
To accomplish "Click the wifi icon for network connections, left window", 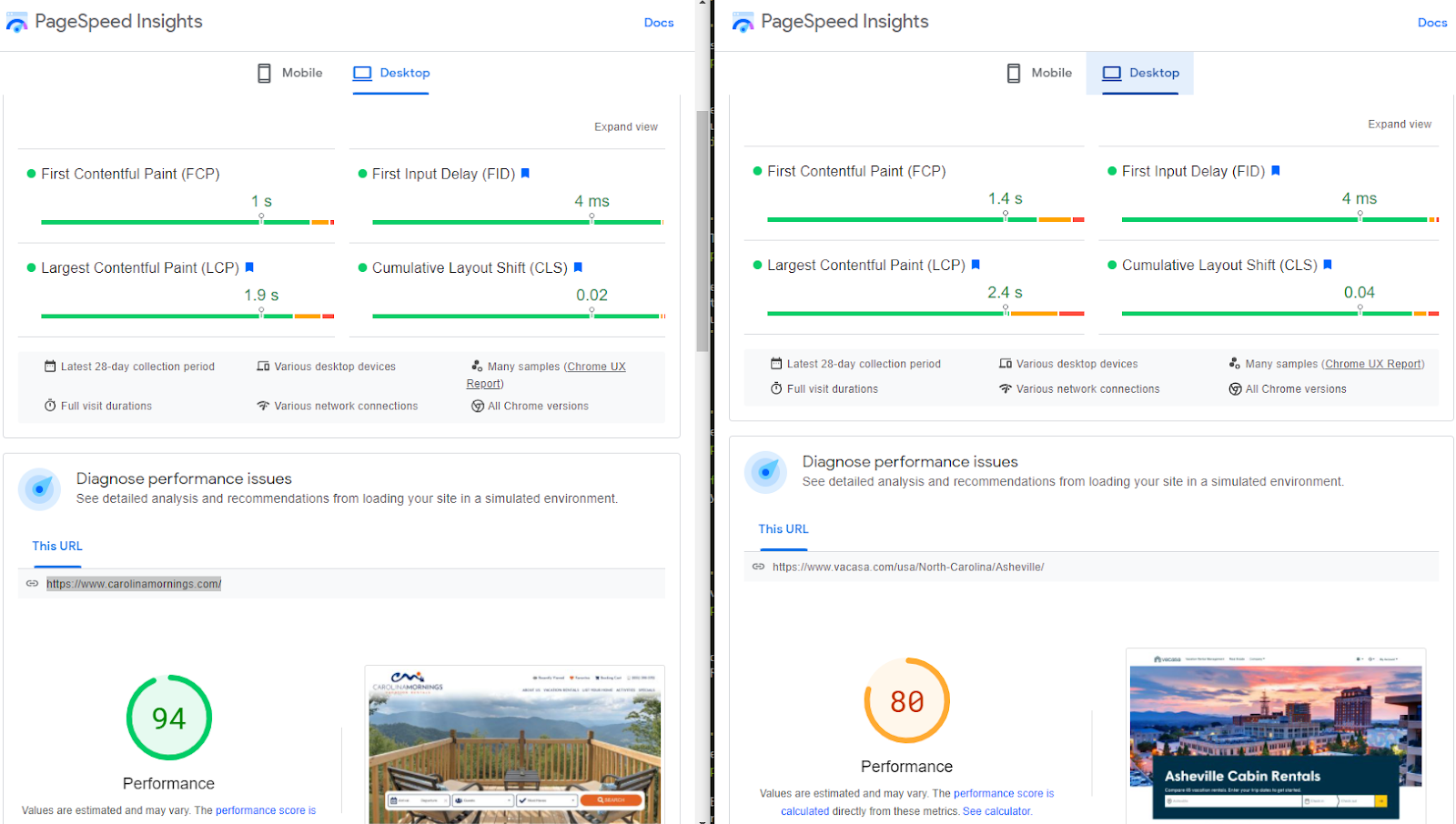I will [x=263, y=406].
